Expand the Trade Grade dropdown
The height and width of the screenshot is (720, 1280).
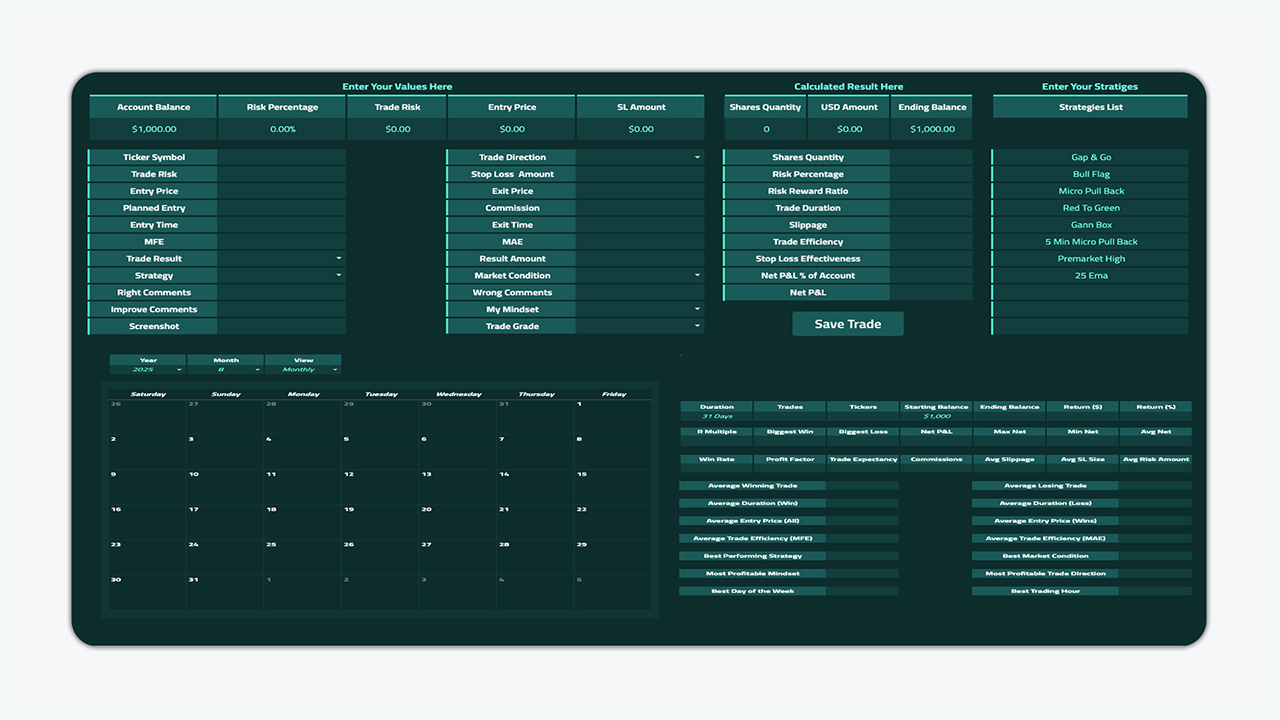(x=697, y=327)
